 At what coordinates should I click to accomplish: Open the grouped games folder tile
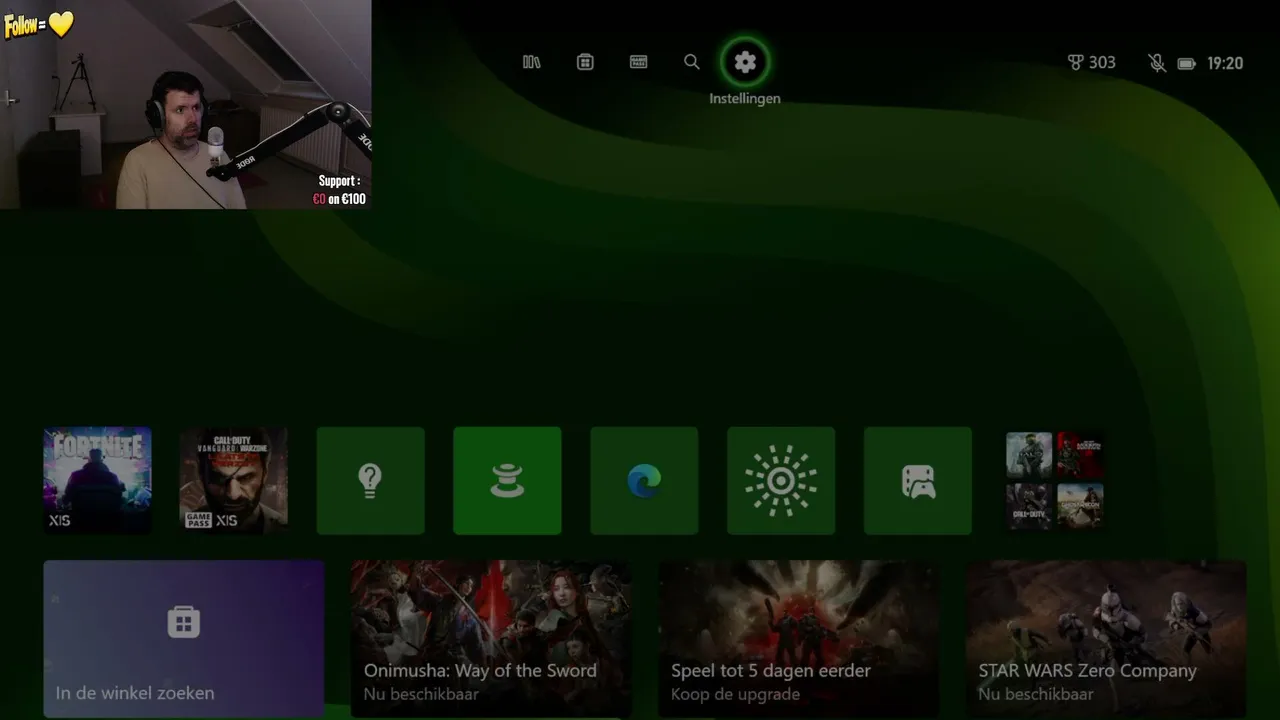coord(1055,481)
